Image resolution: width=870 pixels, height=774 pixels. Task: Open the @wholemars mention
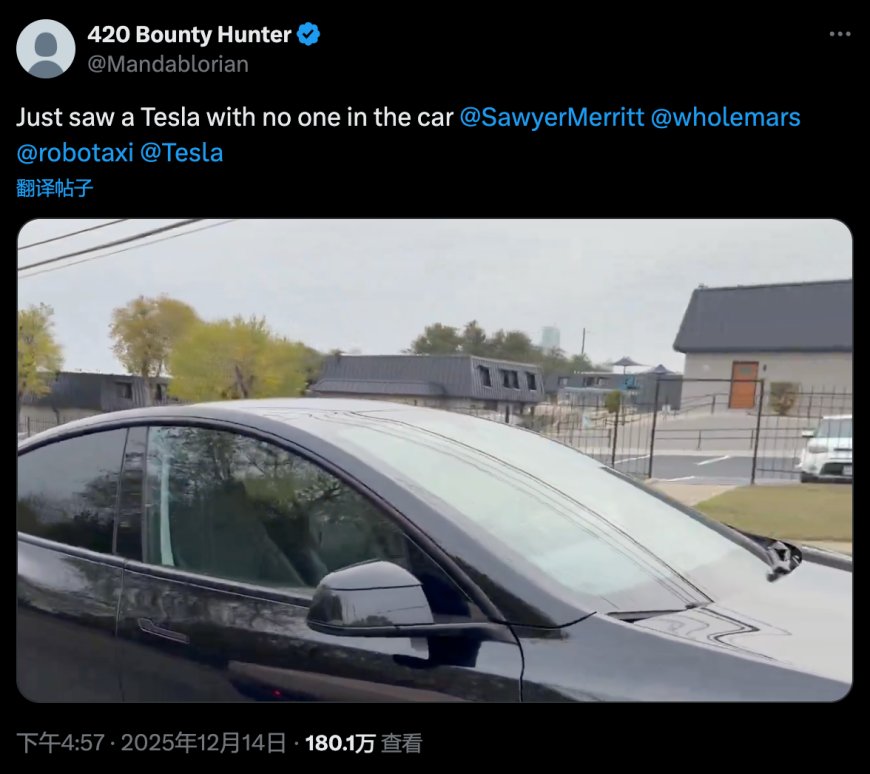[x=725, y=117]
